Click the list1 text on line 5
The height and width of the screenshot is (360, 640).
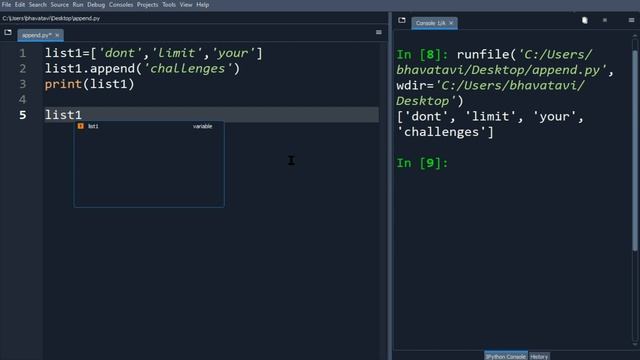(63, 115)
